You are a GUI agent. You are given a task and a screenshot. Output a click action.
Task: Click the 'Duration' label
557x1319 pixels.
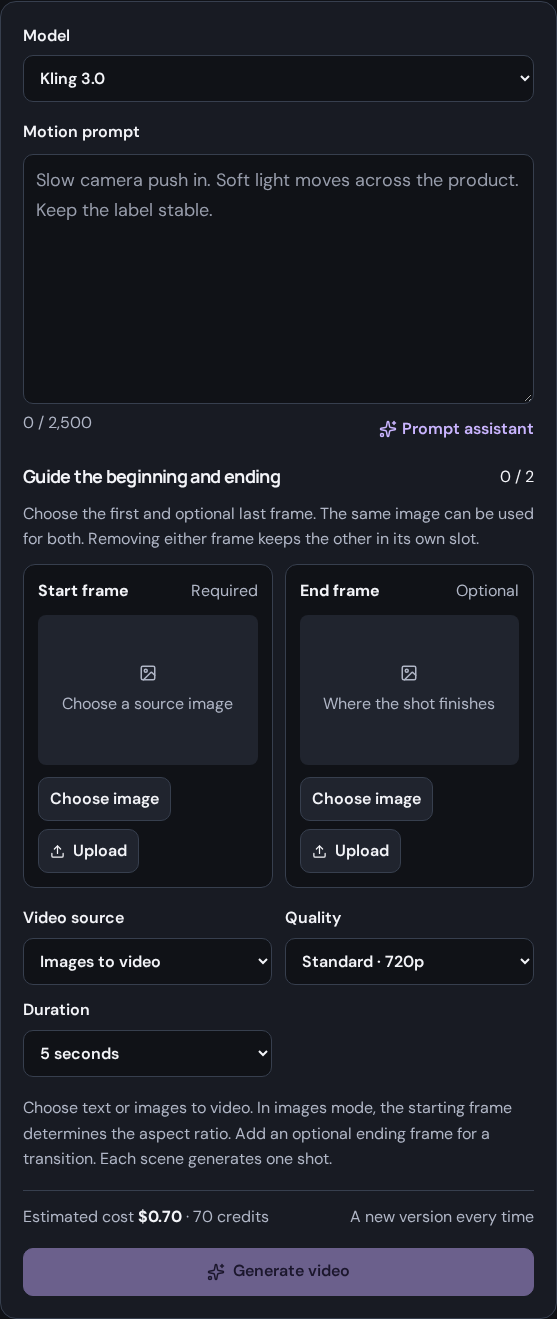point(56,1010)
